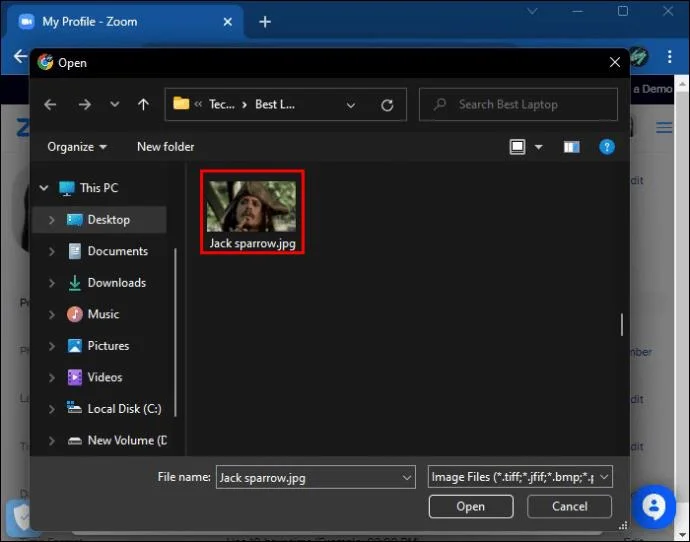Image resolution: width=690 pixels, height=542 pixels.
Task: Open recent locations dropdown arrow
Action: tap(114, 105)
